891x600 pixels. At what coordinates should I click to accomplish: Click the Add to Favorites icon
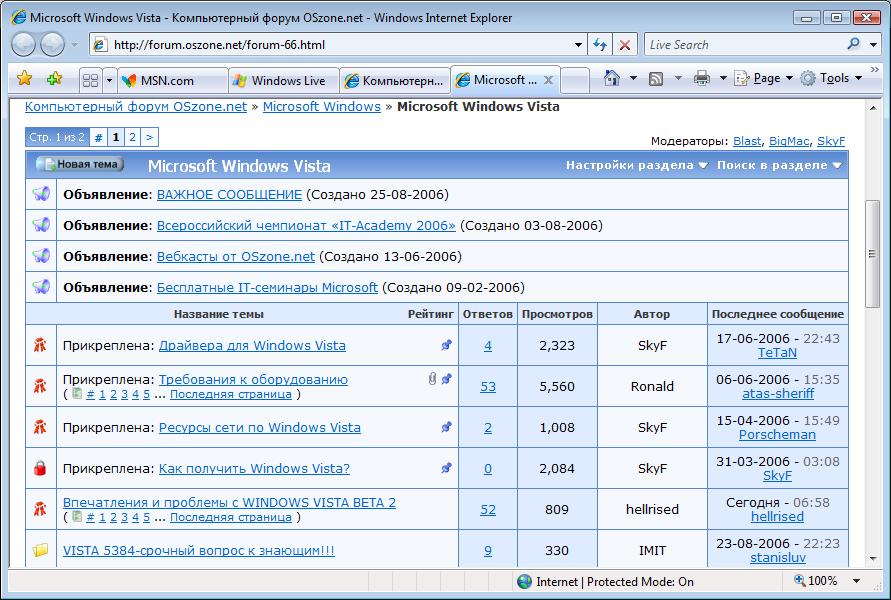pyautogui.click(x=54, y=79)
